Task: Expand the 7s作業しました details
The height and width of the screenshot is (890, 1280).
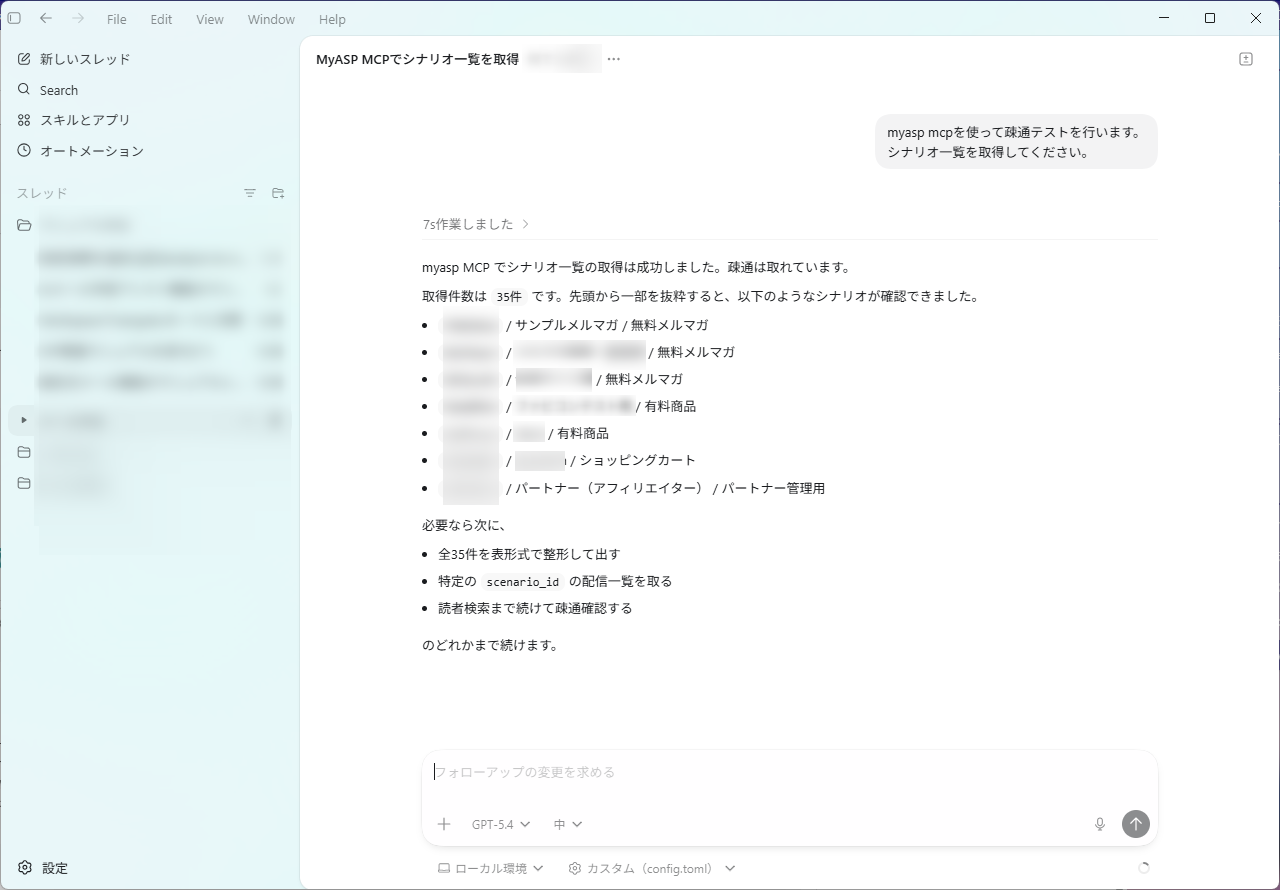Action: click(x=476, y=224)
